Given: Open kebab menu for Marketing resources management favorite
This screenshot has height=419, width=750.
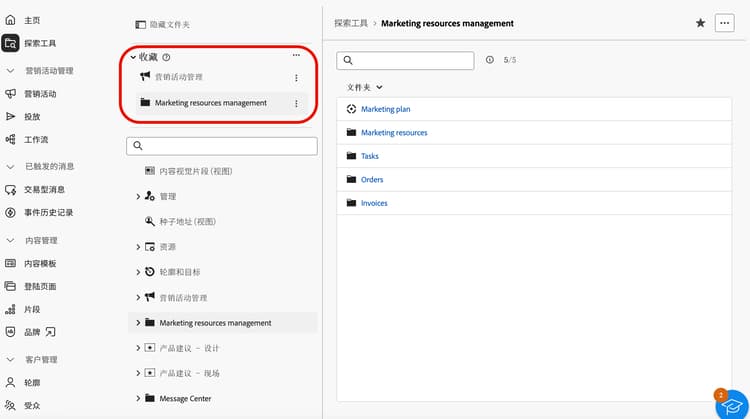Looking at the screenshot, I should tap(296, 103).
